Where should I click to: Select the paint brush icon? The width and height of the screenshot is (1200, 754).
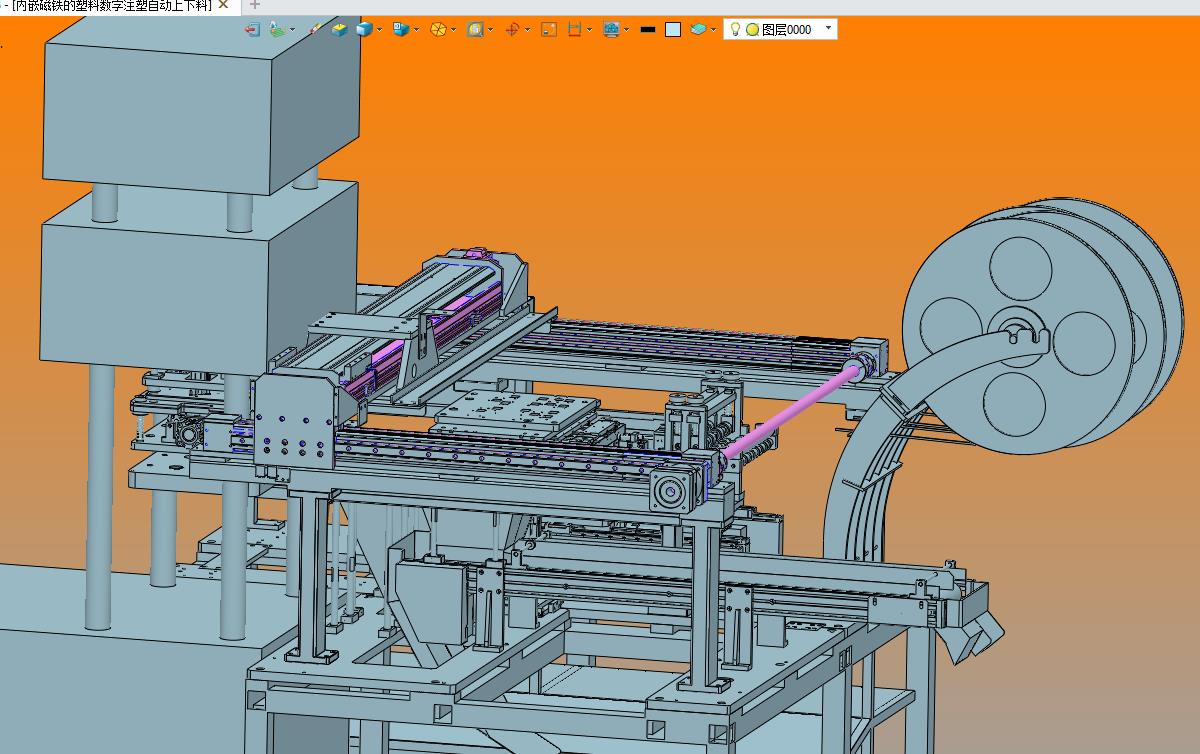315,29
